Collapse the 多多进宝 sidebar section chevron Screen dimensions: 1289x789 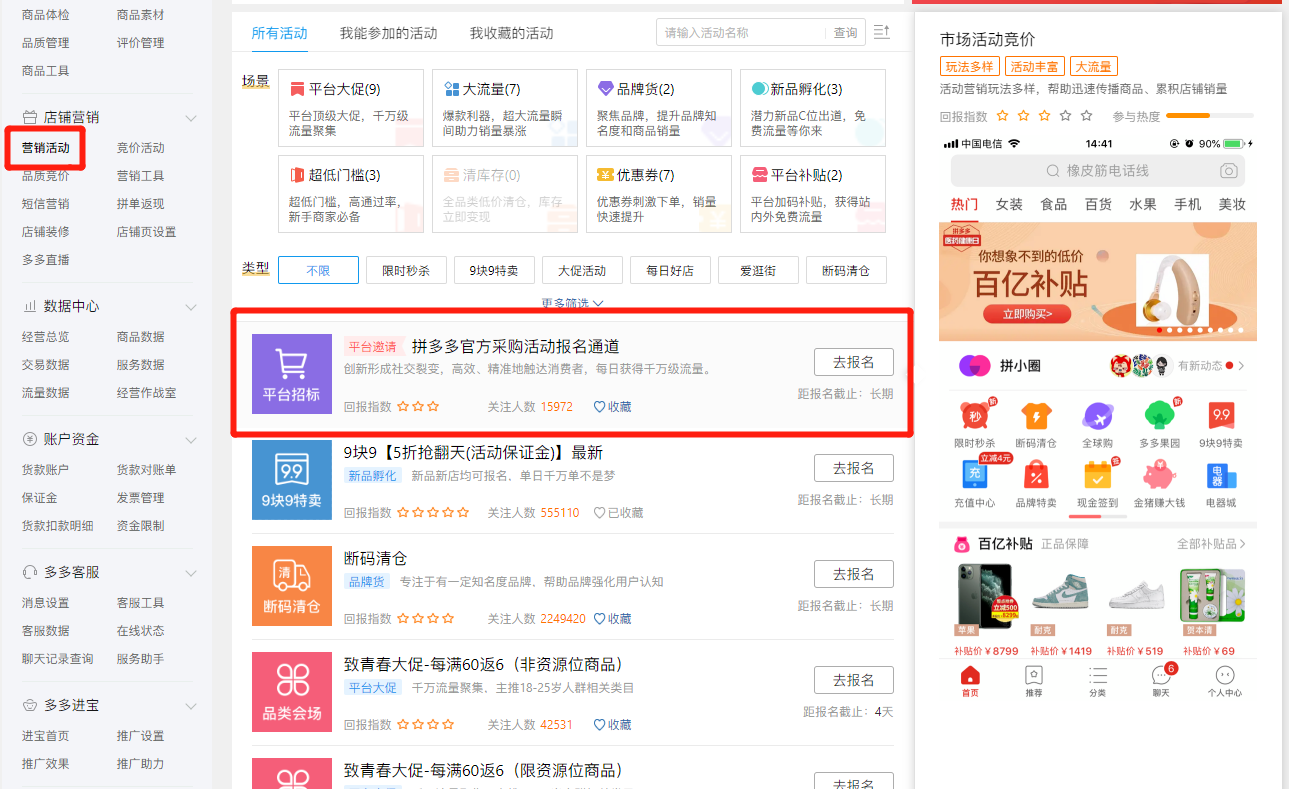(191, 706)
